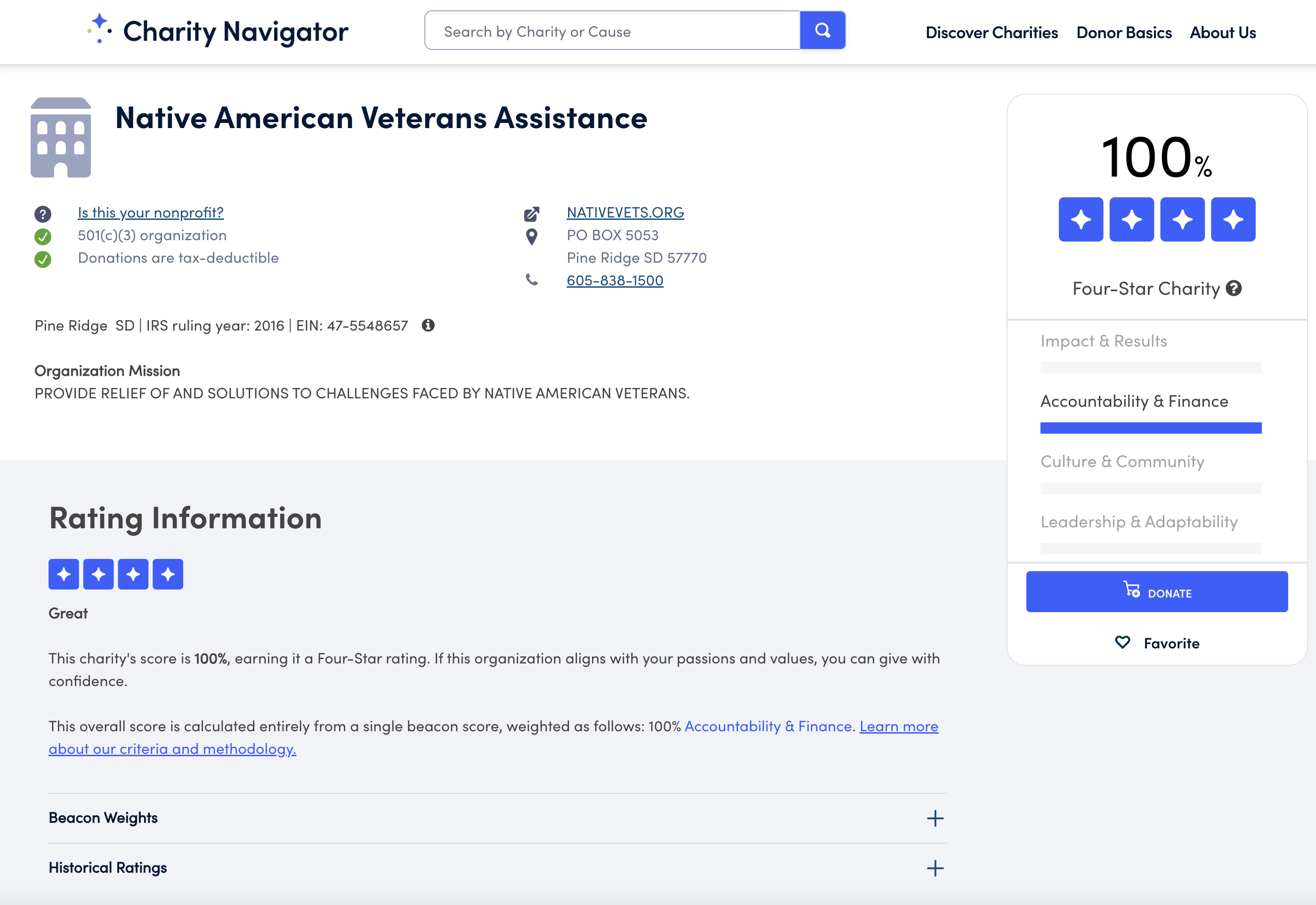Click the blue search magnifier button

click(822, 30)
